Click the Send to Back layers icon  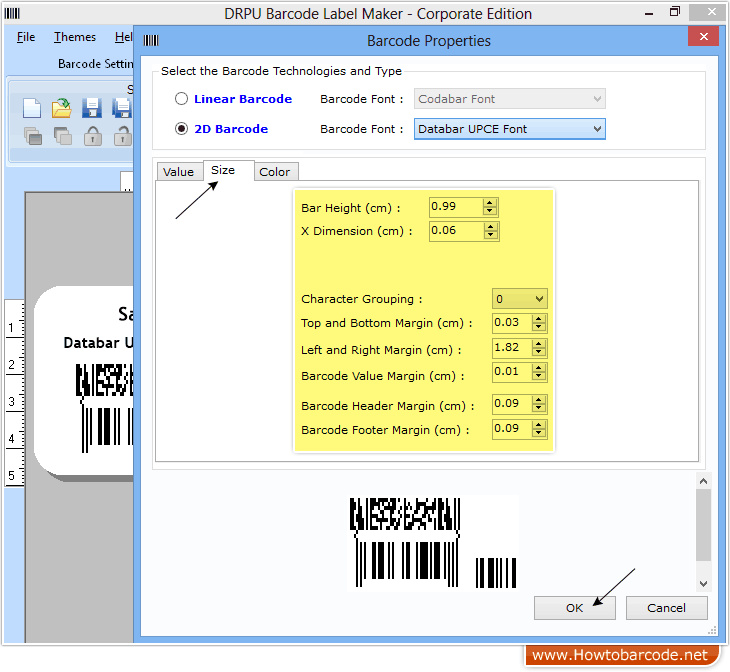click(x=62, y=136)
